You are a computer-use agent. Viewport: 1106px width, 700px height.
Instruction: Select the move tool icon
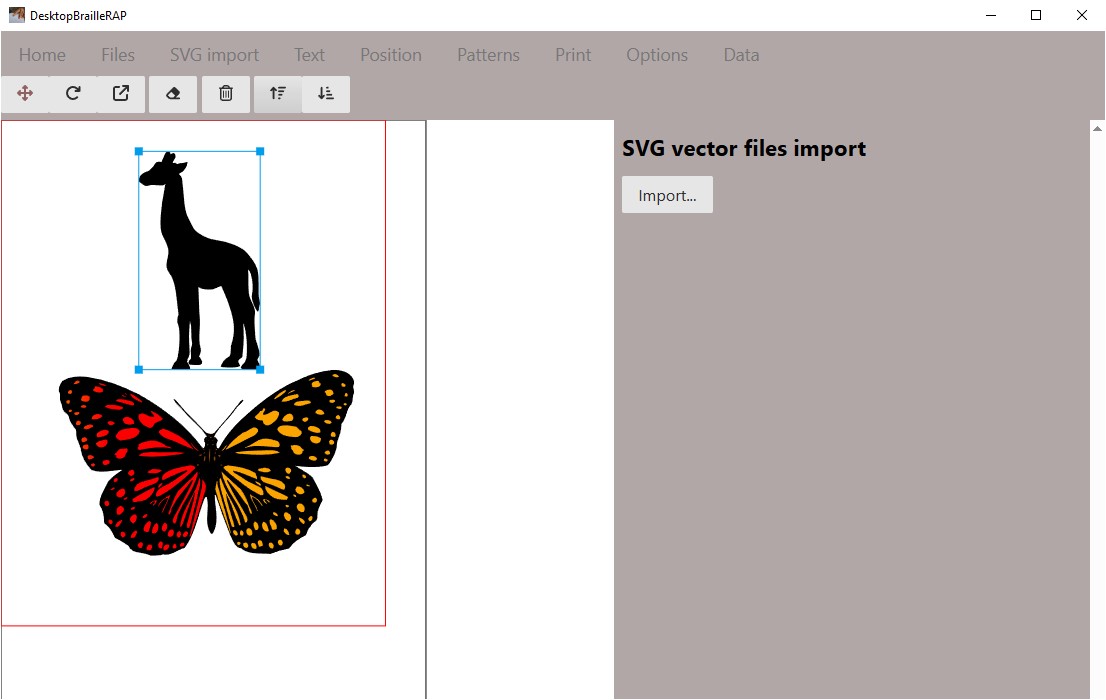[x=25, y=94]
